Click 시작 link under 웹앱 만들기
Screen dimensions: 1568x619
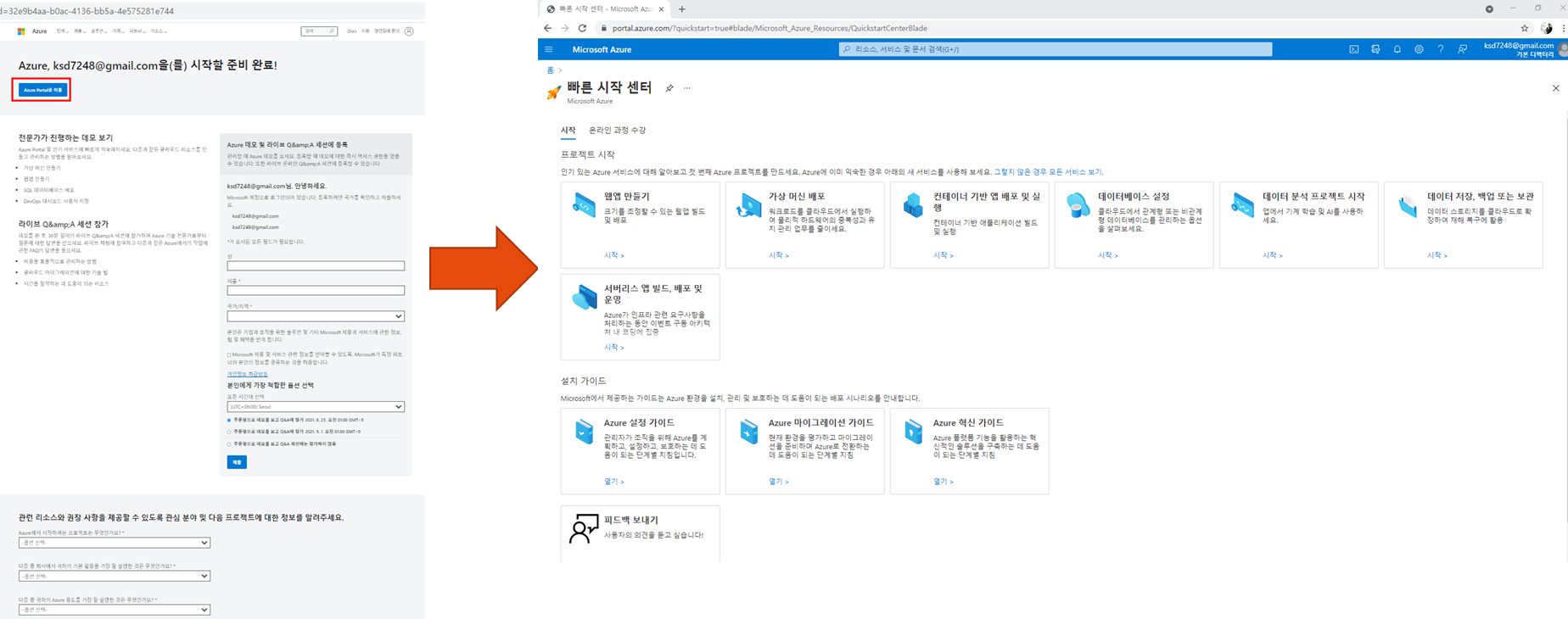613,255
